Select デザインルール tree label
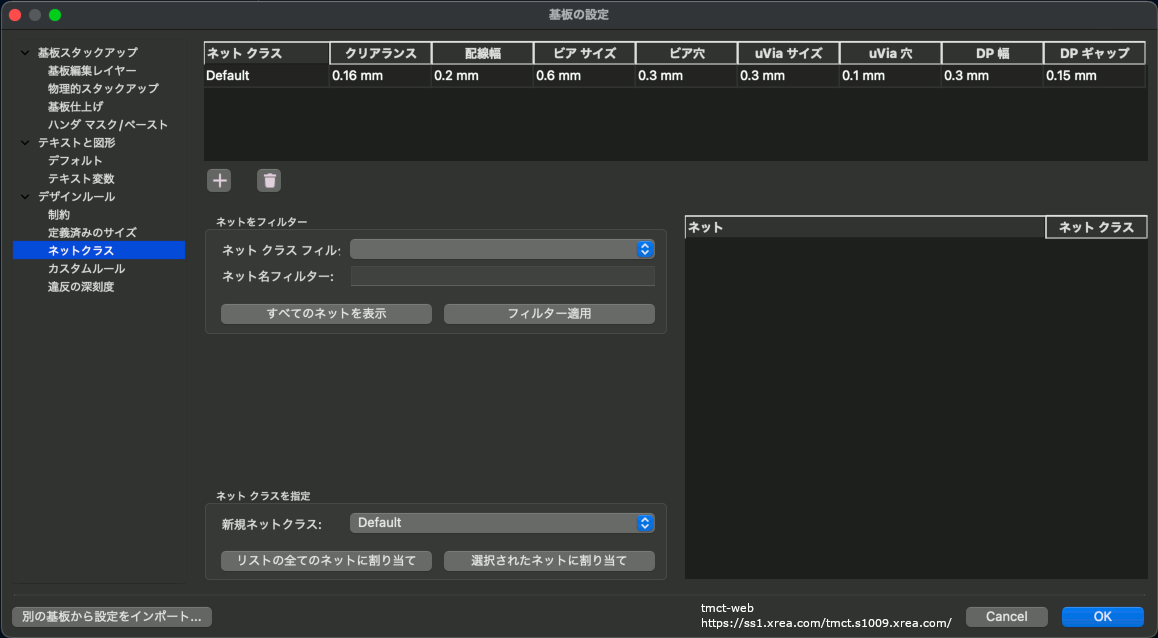 [x=76, y=196]
